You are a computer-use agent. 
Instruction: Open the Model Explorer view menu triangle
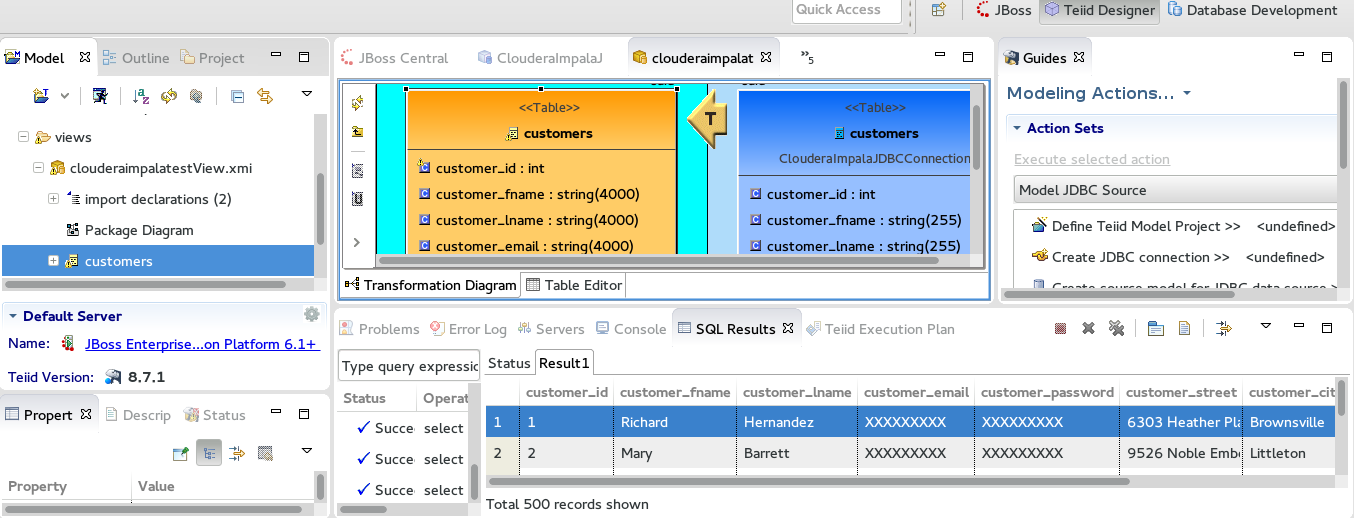[x=307, y=95]
